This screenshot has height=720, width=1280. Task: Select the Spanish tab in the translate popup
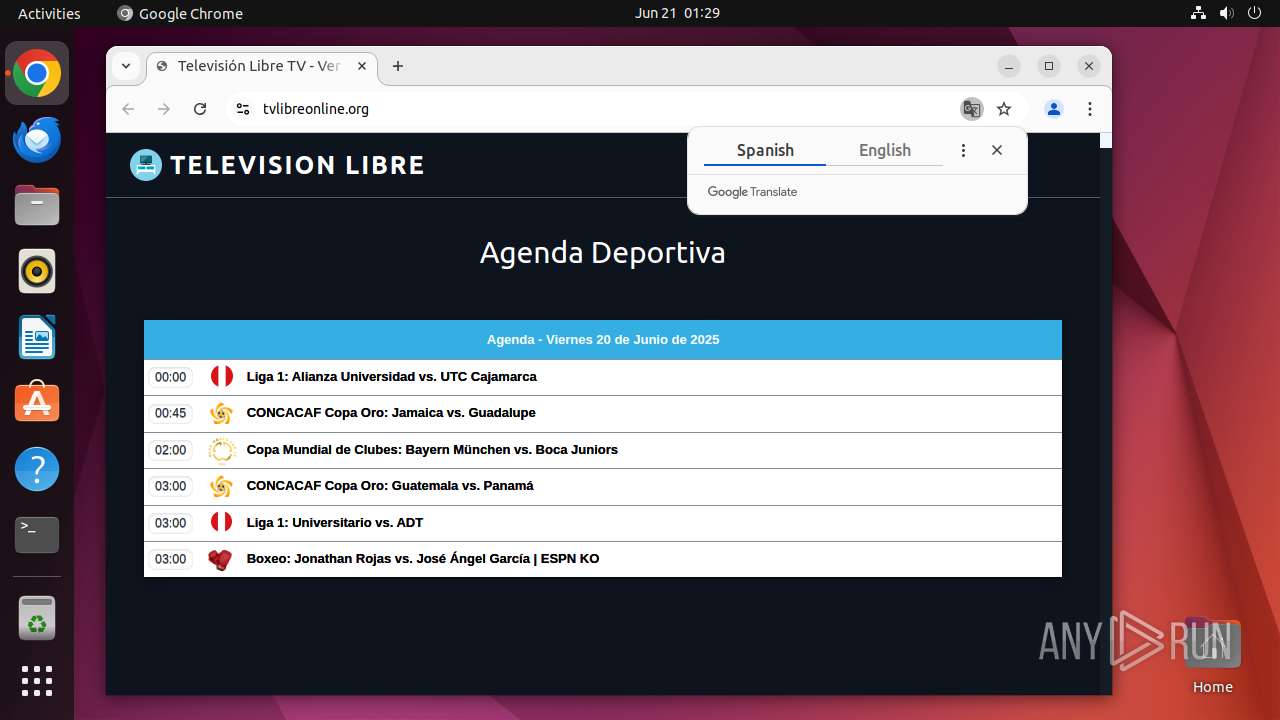click(x=765, y=150)
